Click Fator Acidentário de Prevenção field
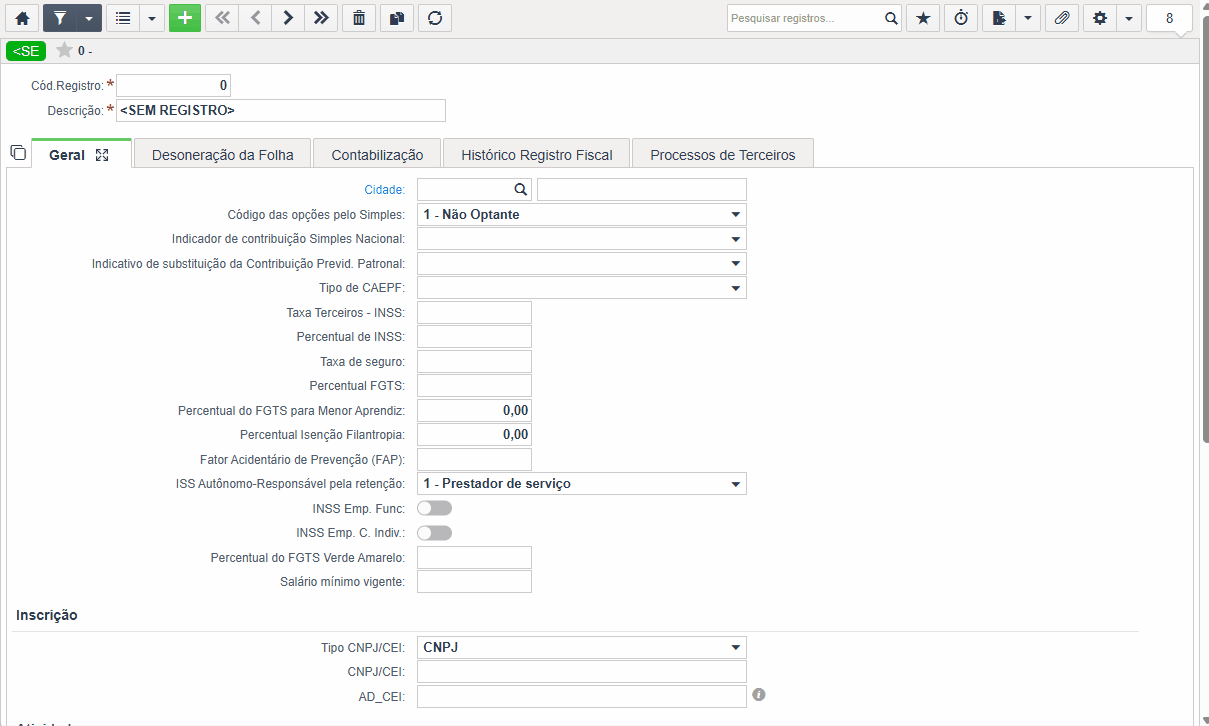The image size is (1209, 726). click(x=474, y=459)
